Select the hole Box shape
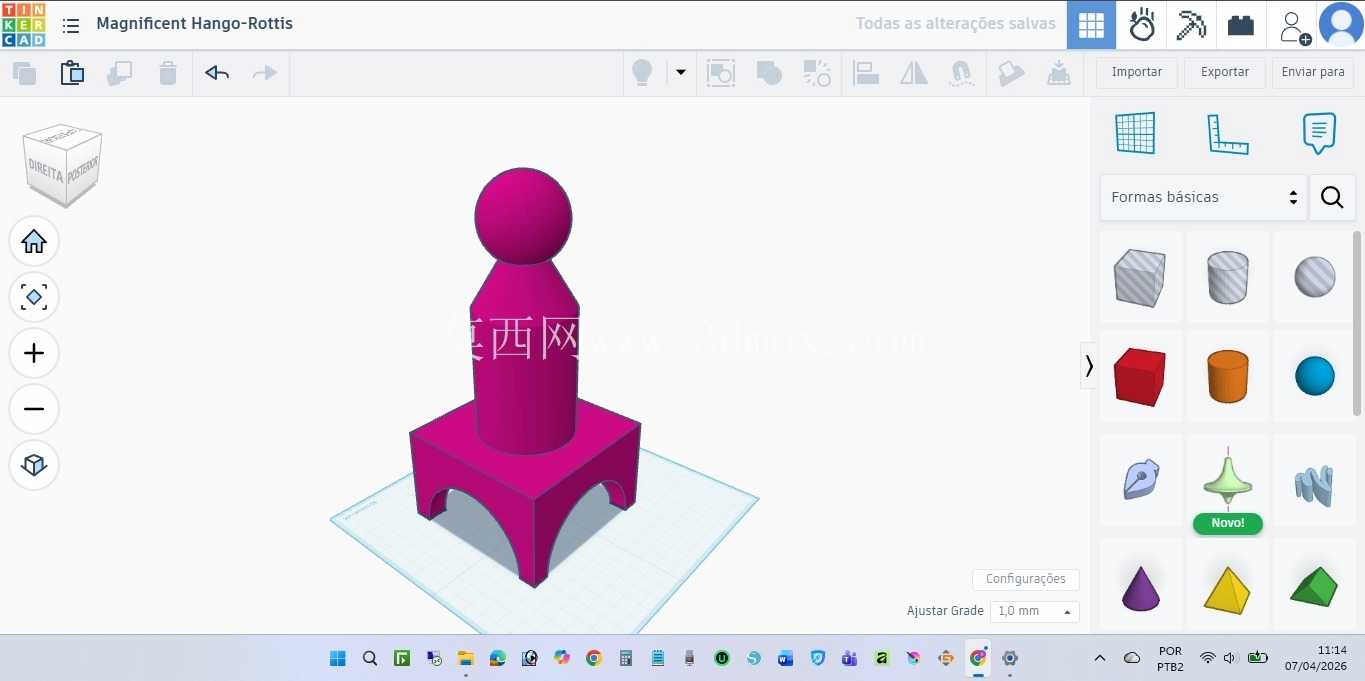The height and width of the screenshot is (681, 1365). (x=1140, y=277)
